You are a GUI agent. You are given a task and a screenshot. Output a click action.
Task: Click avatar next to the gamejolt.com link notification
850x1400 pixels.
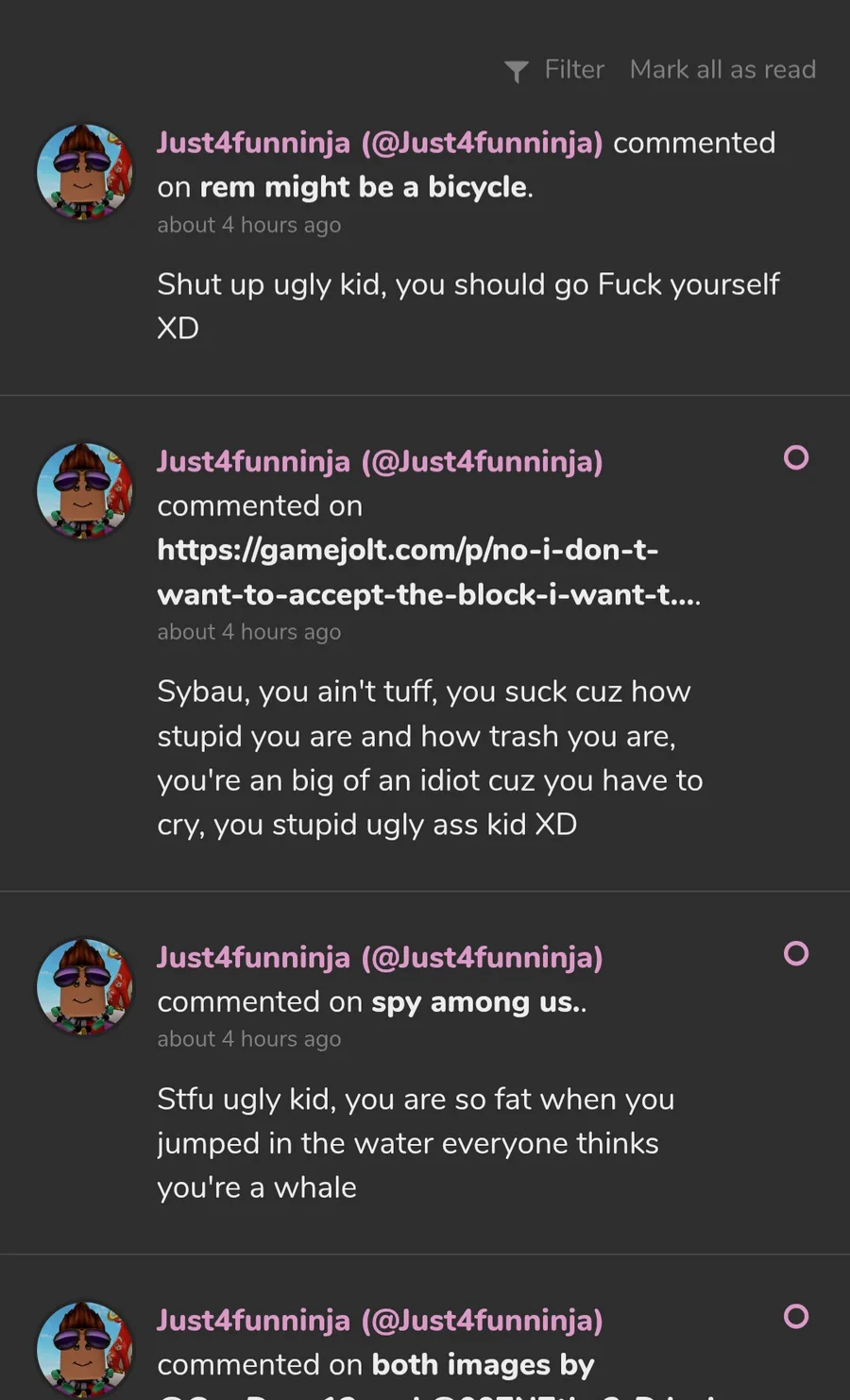point(85,491)
